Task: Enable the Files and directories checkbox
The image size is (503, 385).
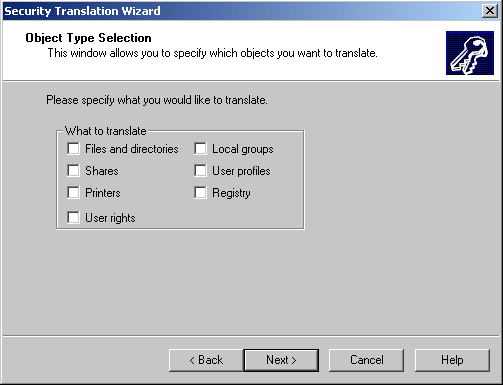Action: pyautogui.click(x=73, y=149)
